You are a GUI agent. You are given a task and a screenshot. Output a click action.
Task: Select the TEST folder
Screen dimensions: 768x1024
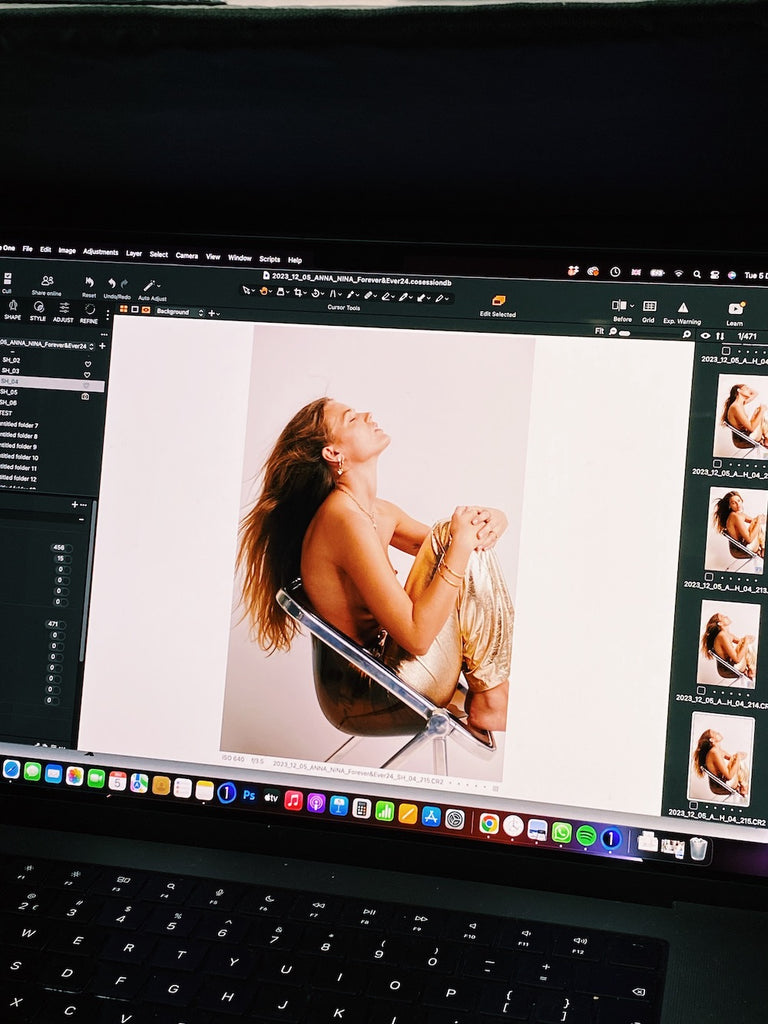pyautogui.click(x=6, y=413)
